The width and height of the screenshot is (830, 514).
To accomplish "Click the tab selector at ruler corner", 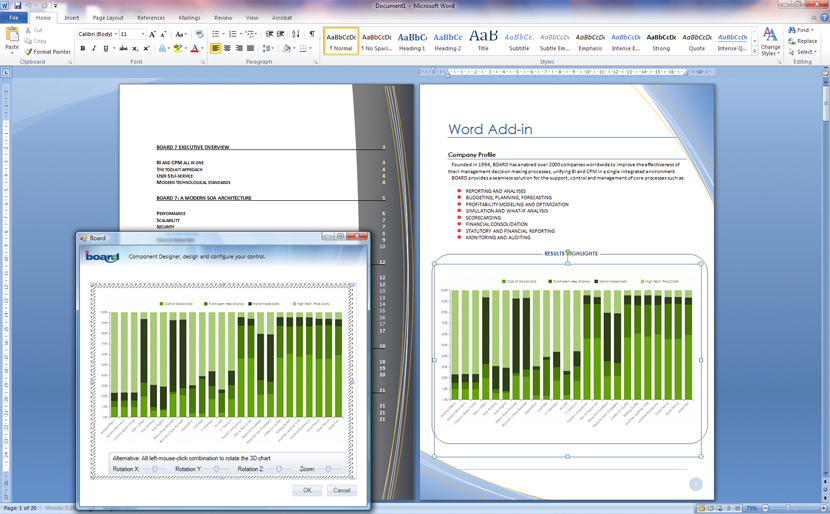I will pyautogui.click(x=6, y=72).
